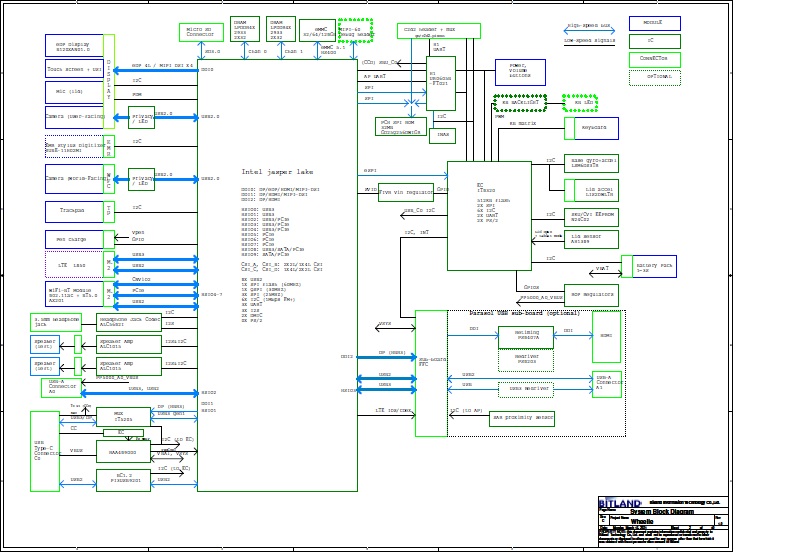Click the dotted LTE block
Screen dimensions: 785x554
point(74,265)
